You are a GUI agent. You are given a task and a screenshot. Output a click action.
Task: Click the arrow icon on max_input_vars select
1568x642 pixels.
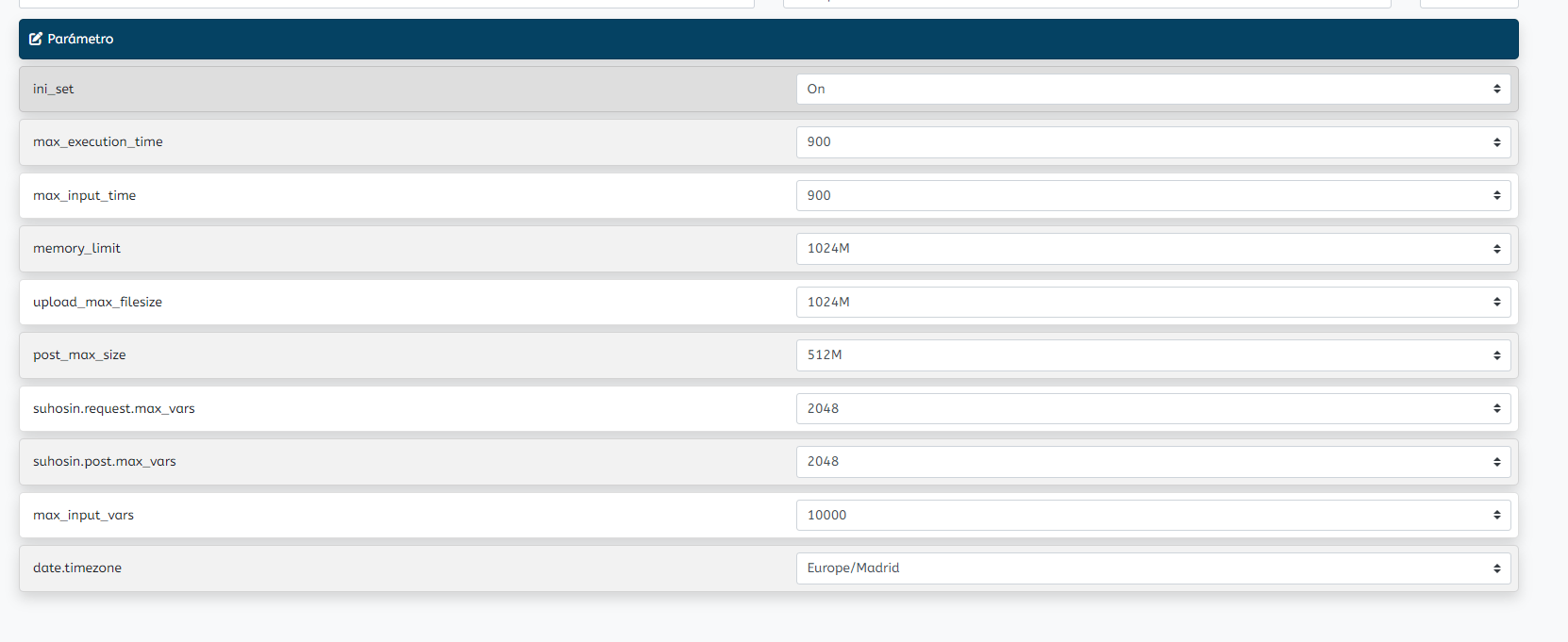tap(1496, 515)
